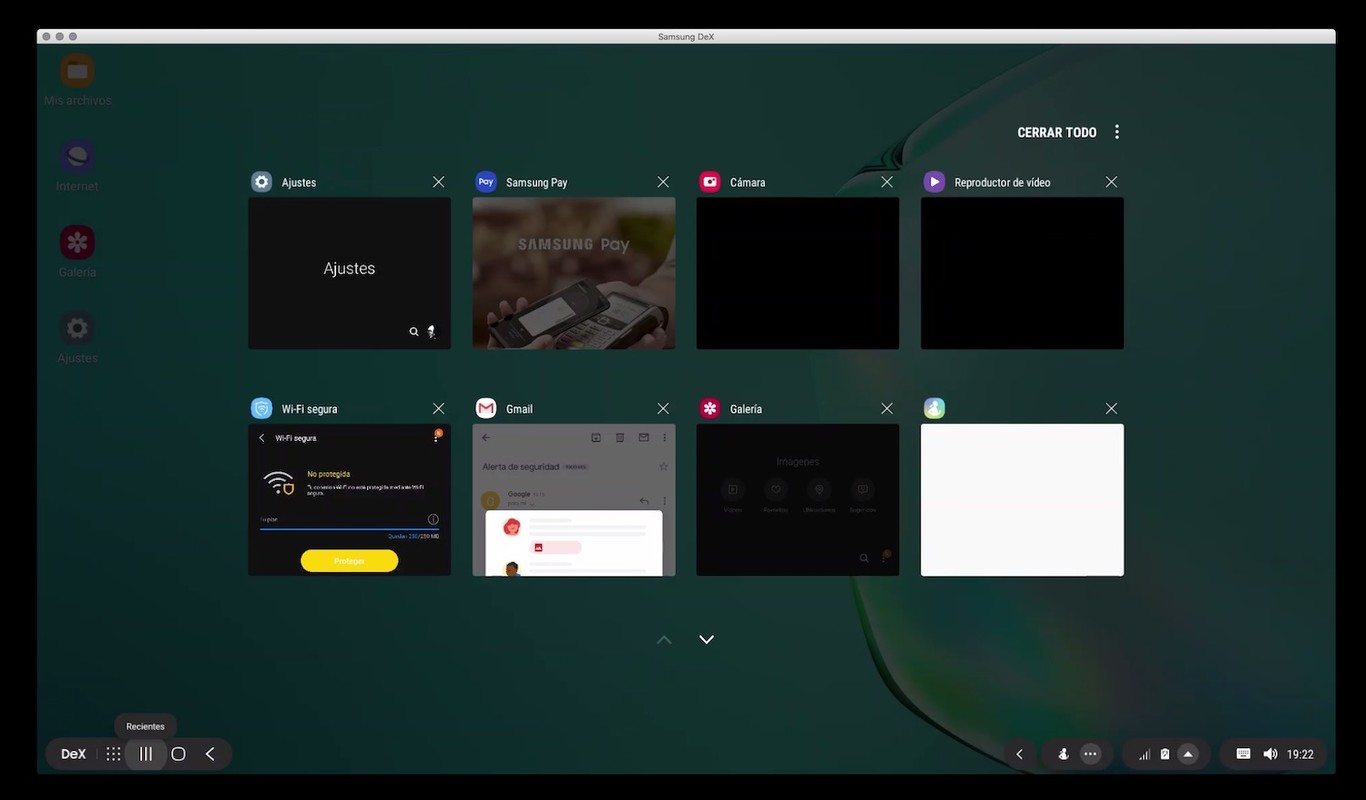Open the apps grid from the DeX taskbar
Image resolution: width=1366 pixels, height=800 pixels.
113,753
